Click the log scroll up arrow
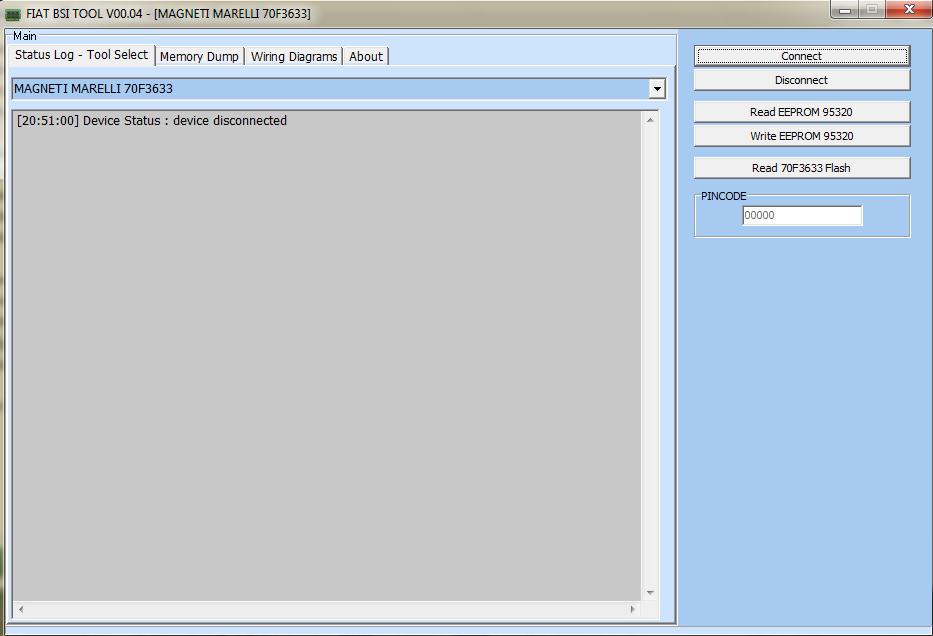 click(x=650, y=120)
